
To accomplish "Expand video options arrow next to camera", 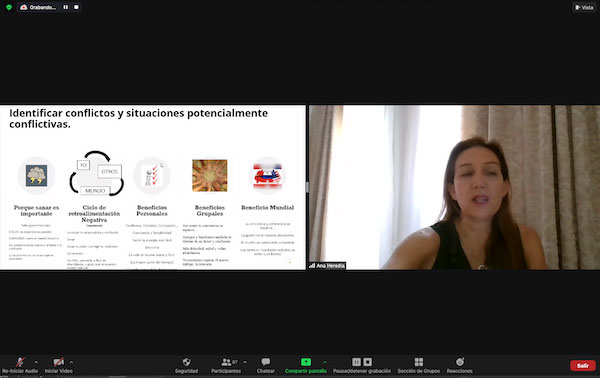I will click(x=71, y=362).
